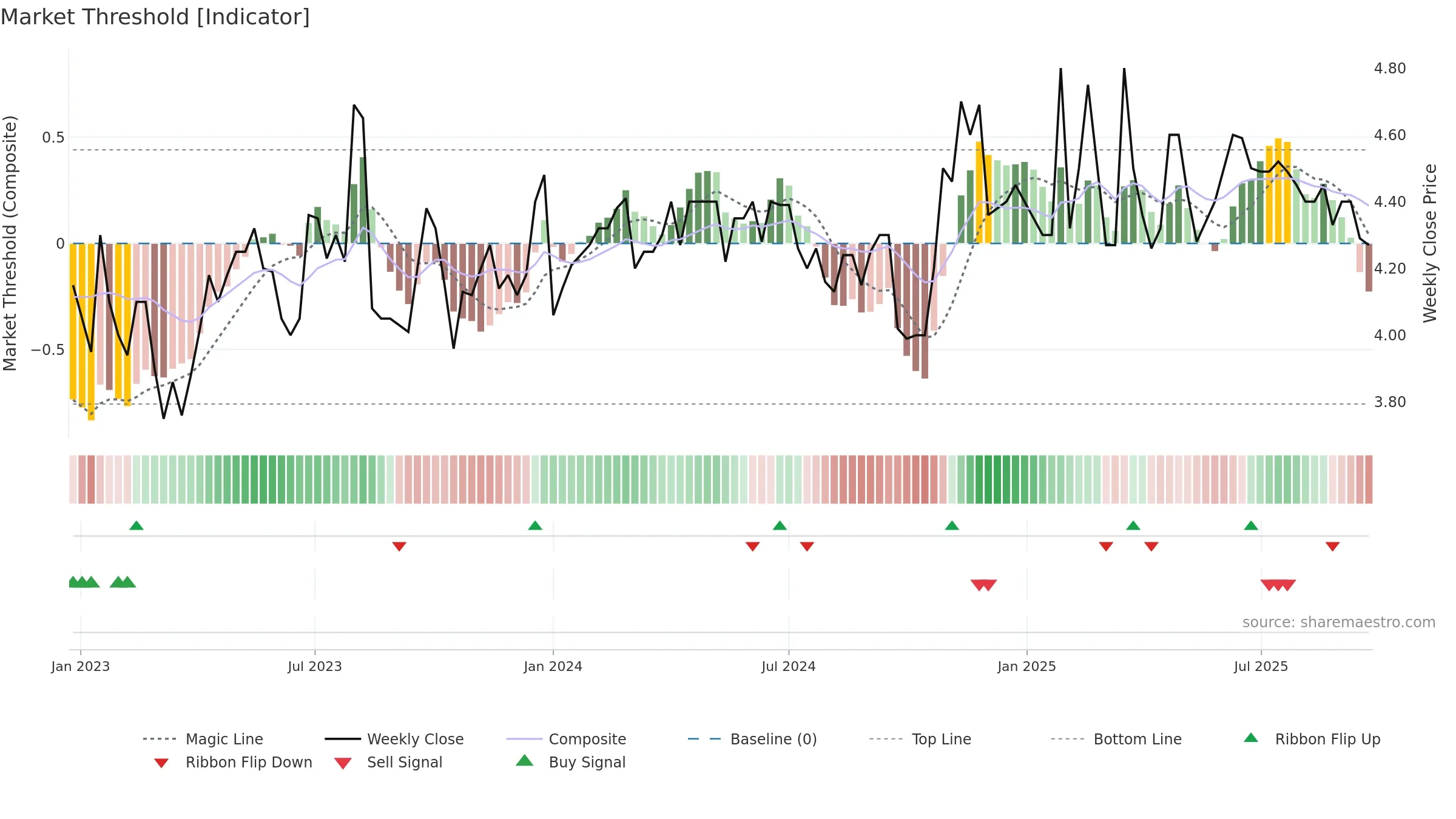Image resolution: width=1456 pixels, height=819 pixels.
Task: Toggle the Top Line legend entry
Action: click(920, 739)
